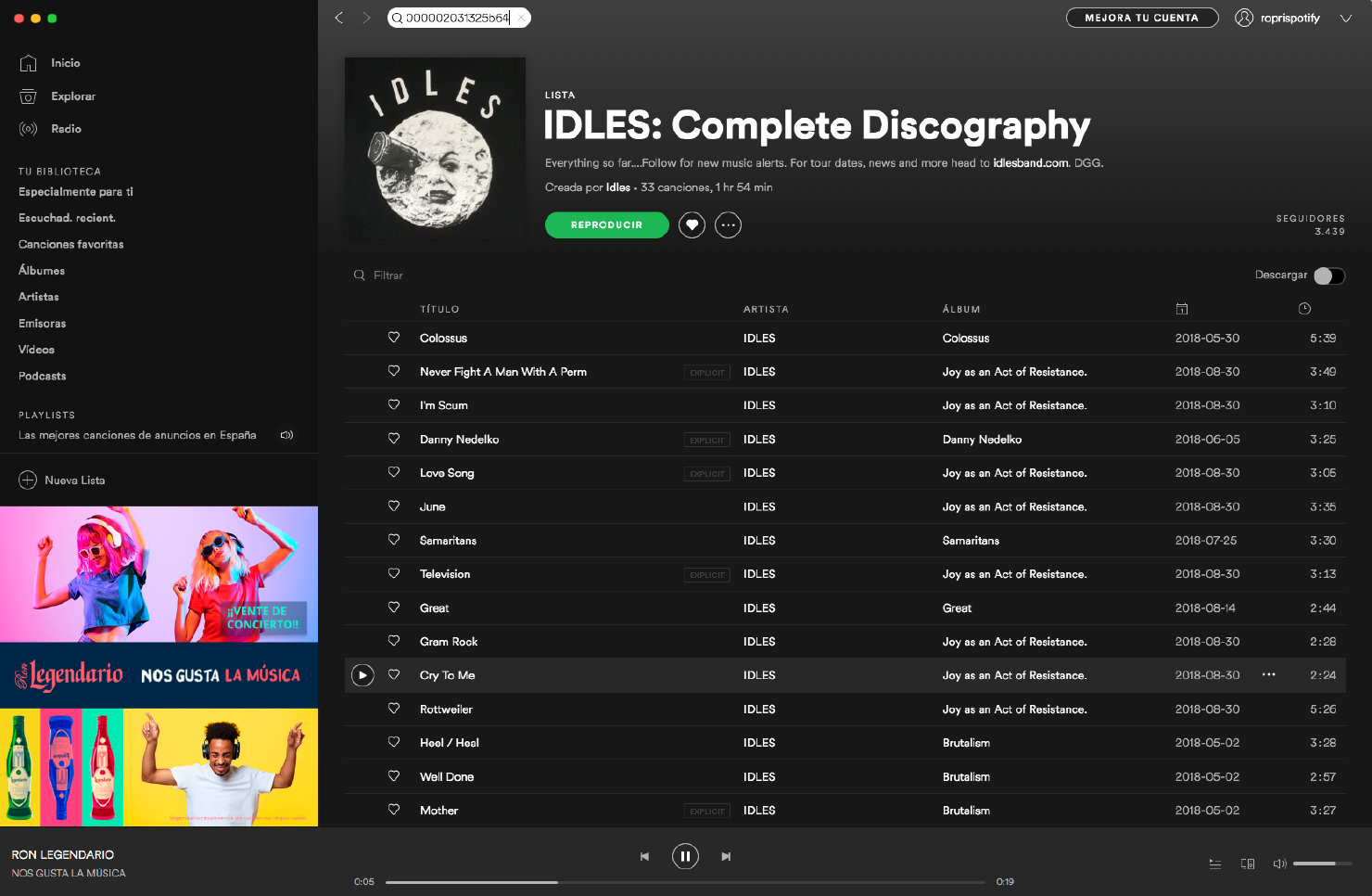Go back with the left arrow
Image resolution: width=1372 pixels, height=896 pixels.
(x=339, y=18)
